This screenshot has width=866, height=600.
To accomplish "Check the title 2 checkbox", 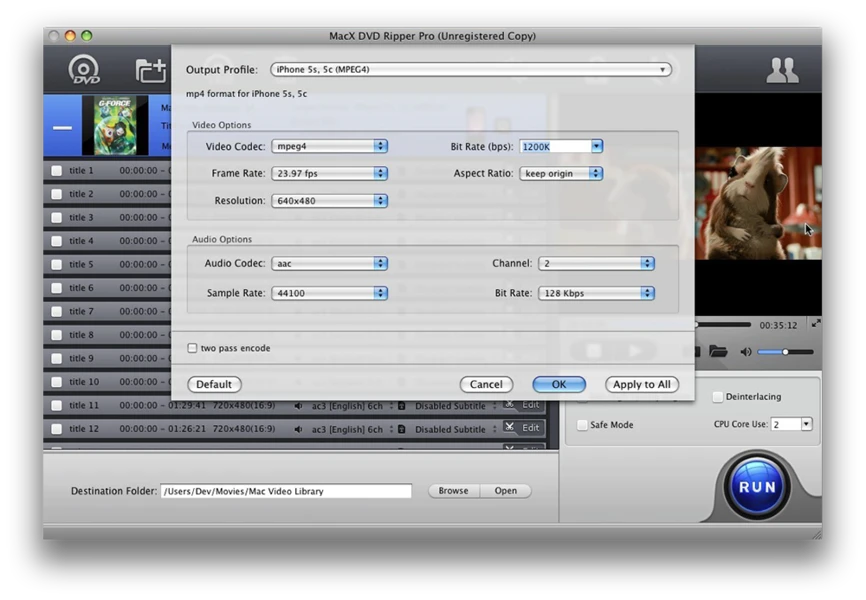I will (56, 194).
